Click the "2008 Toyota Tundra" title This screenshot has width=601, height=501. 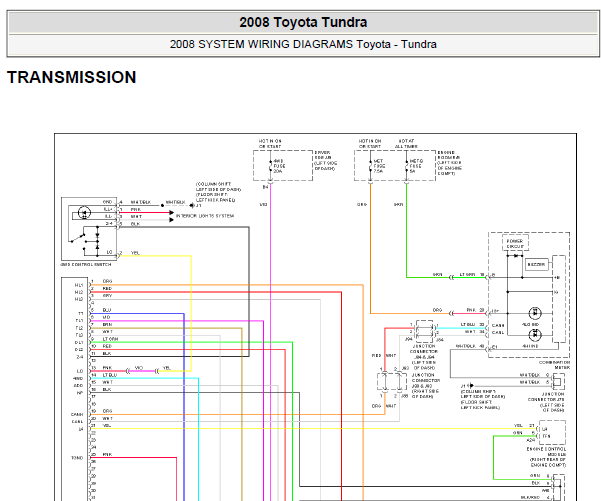pos(303,22)
